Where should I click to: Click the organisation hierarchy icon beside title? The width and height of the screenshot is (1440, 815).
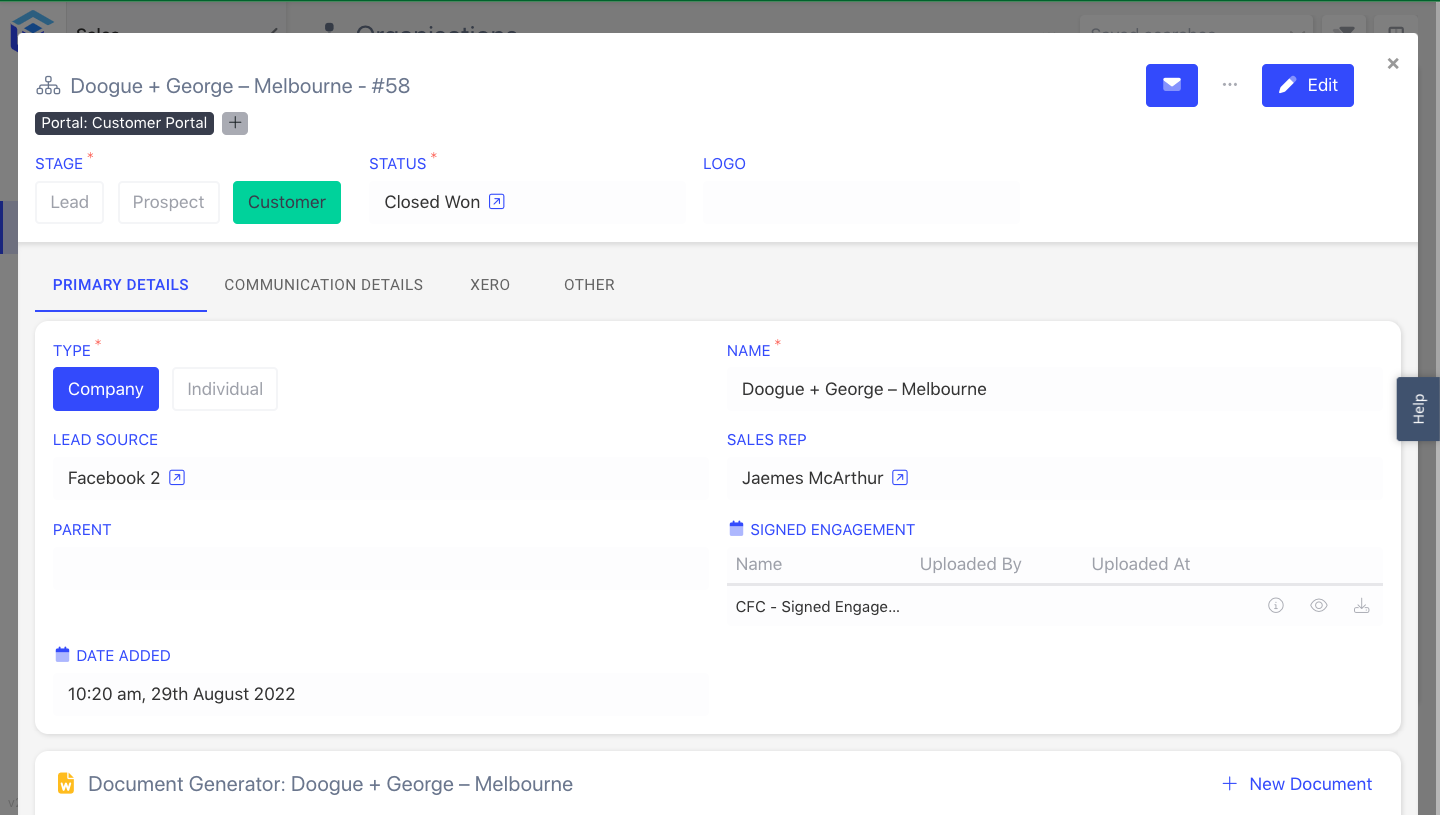(48, 86)
